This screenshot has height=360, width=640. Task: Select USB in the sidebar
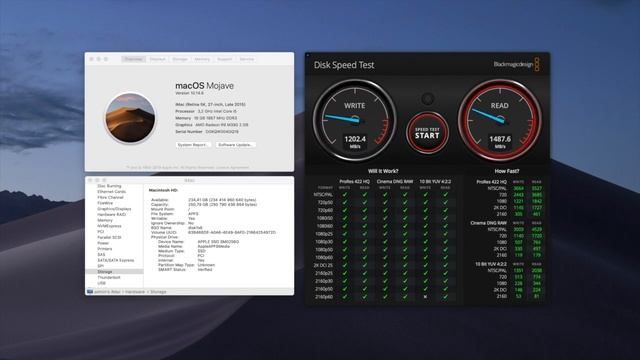point(101,283)
